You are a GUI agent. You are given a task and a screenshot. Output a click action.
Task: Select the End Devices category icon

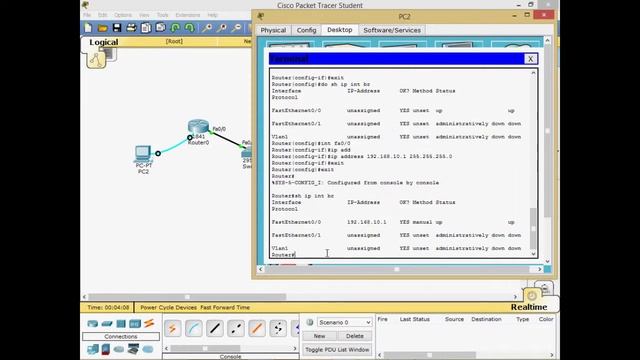point(93,349)
